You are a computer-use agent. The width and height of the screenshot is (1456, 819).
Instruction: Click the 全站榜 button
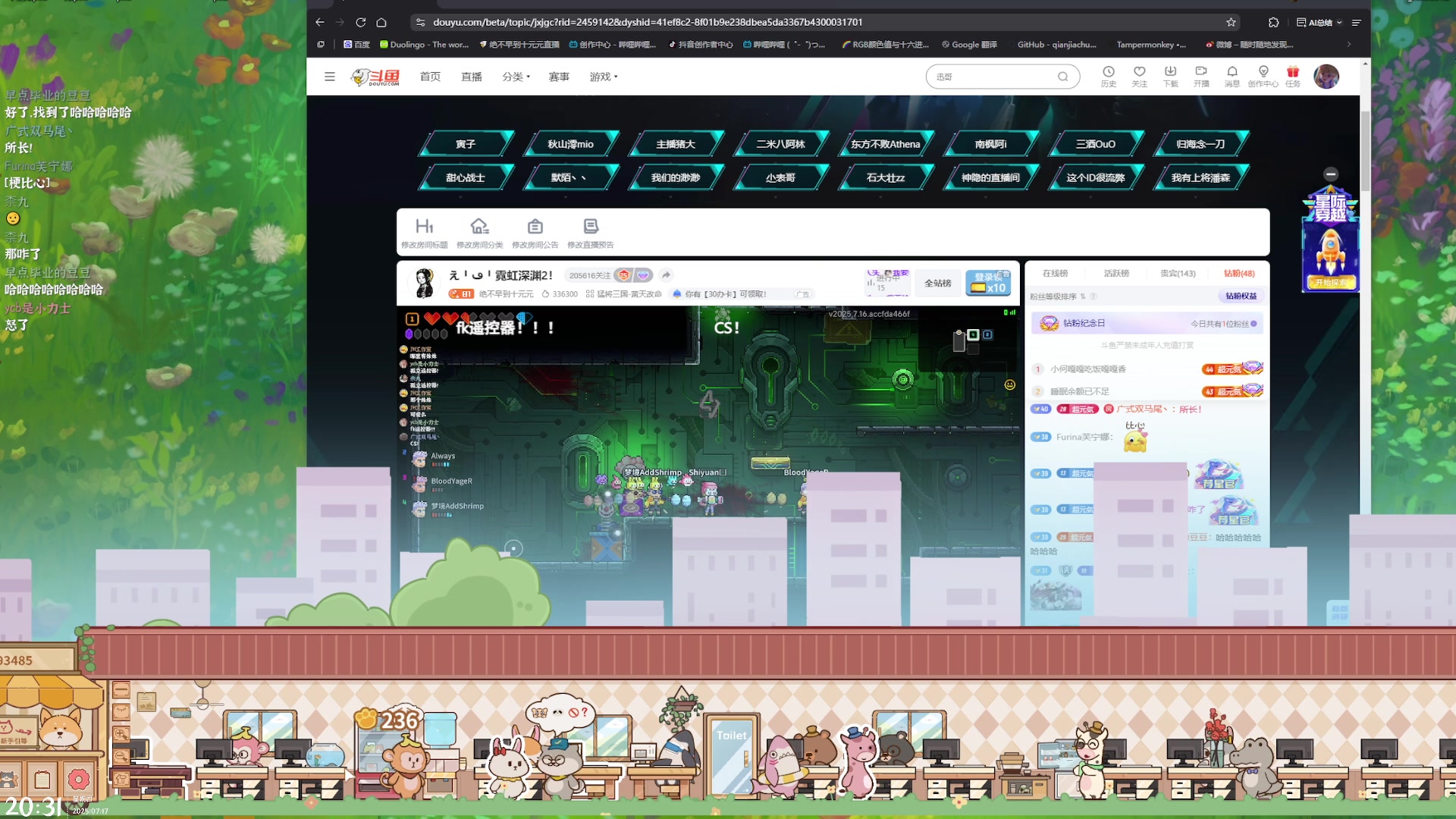(x=937, y=283)
